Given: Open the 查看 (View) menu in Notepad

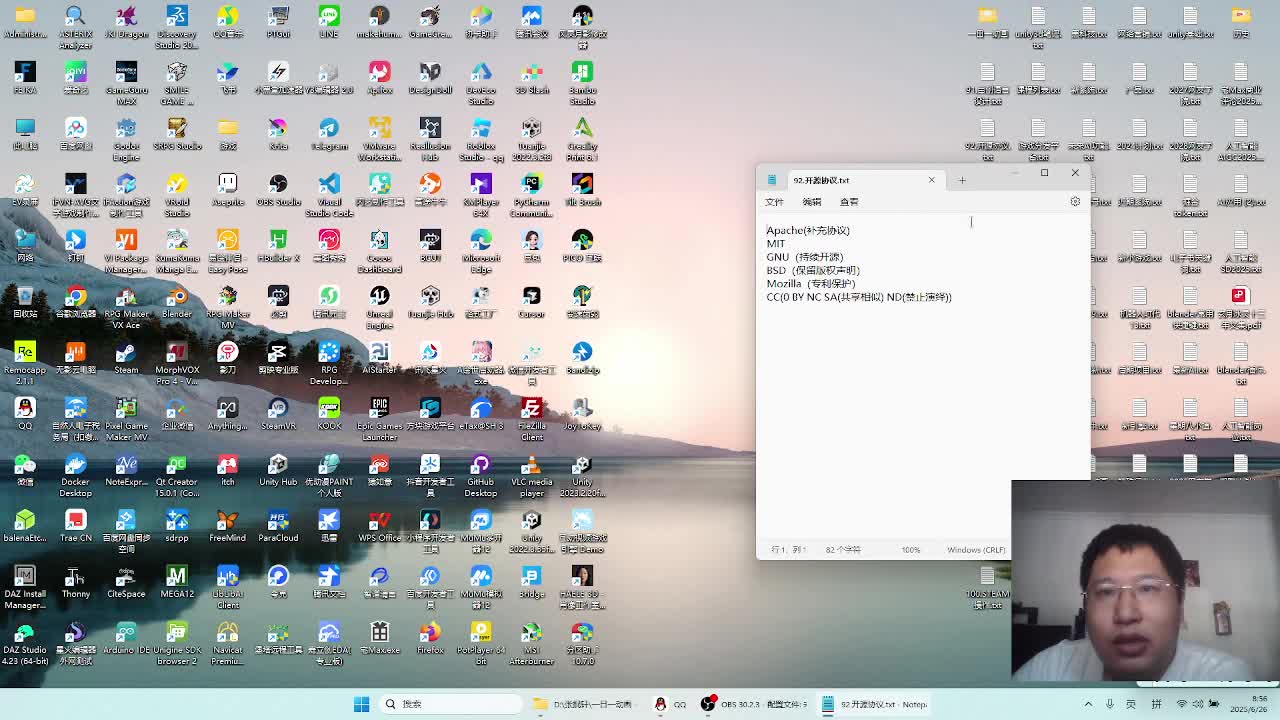Looking at the screenshot, I should 849,202.
